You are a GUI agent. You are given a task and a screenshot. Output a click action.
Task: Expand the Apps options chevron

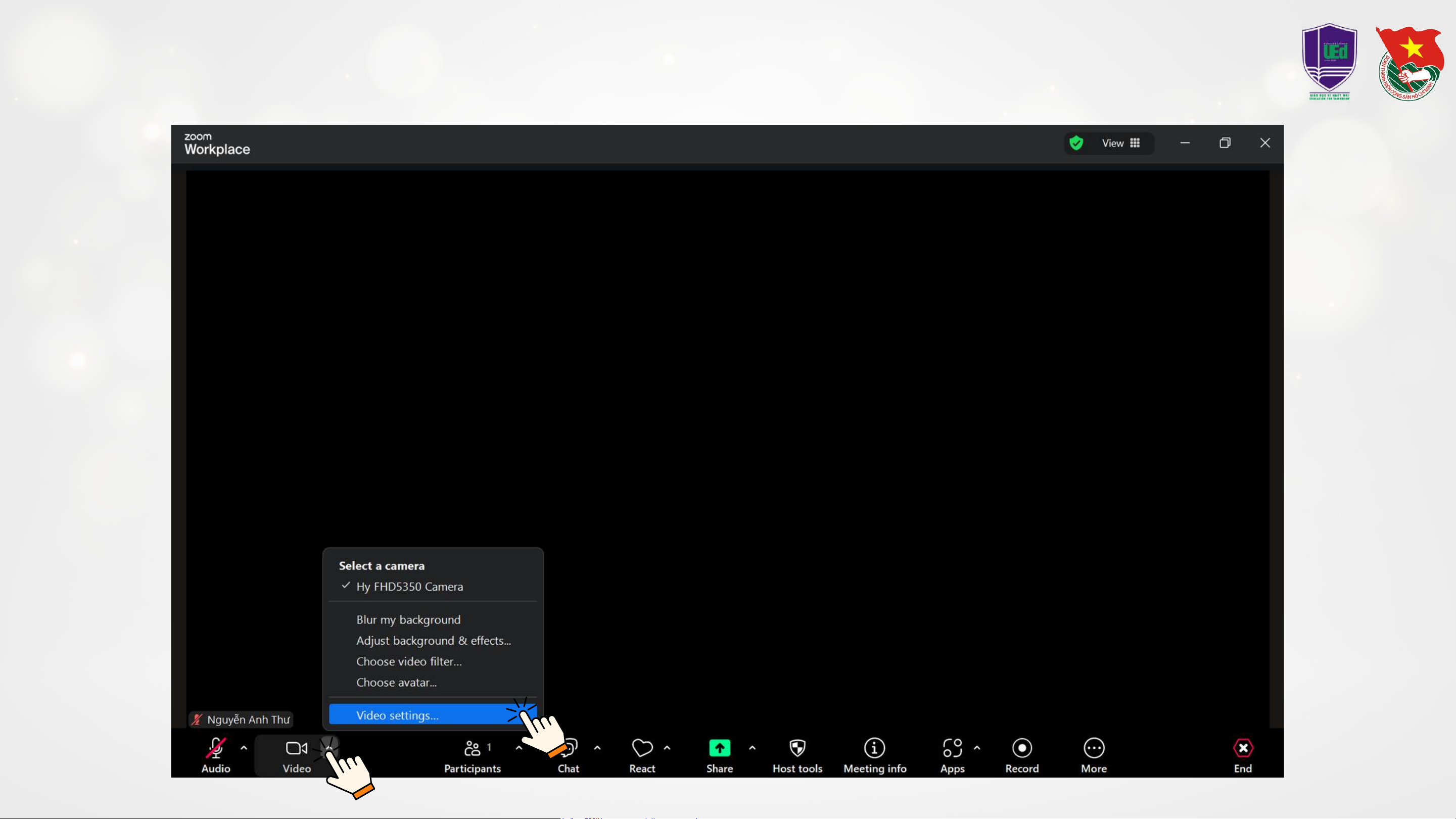(x=977, y=748)
